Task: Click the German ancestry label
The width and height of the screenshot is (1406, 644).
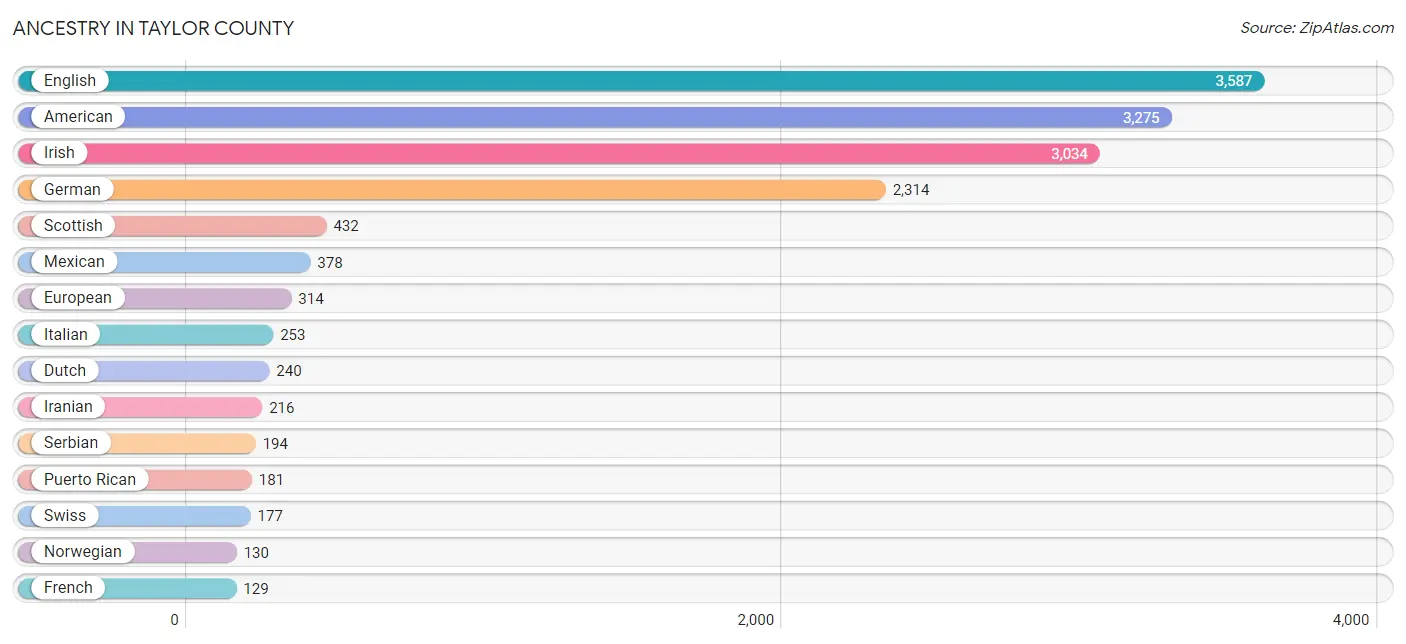Action: [72, 189]
